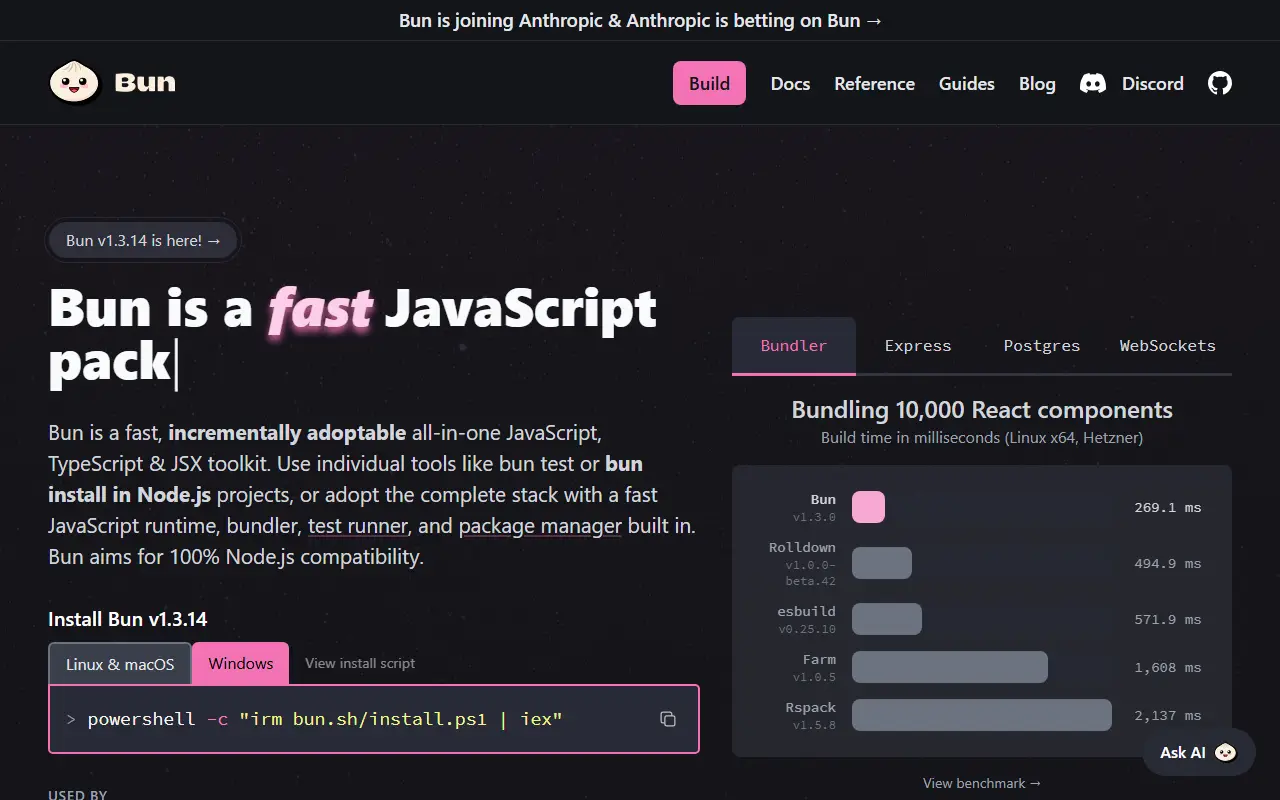1280x800 pixels.
Task: Click the 494.9 ms value
Action: point(1168,564)
